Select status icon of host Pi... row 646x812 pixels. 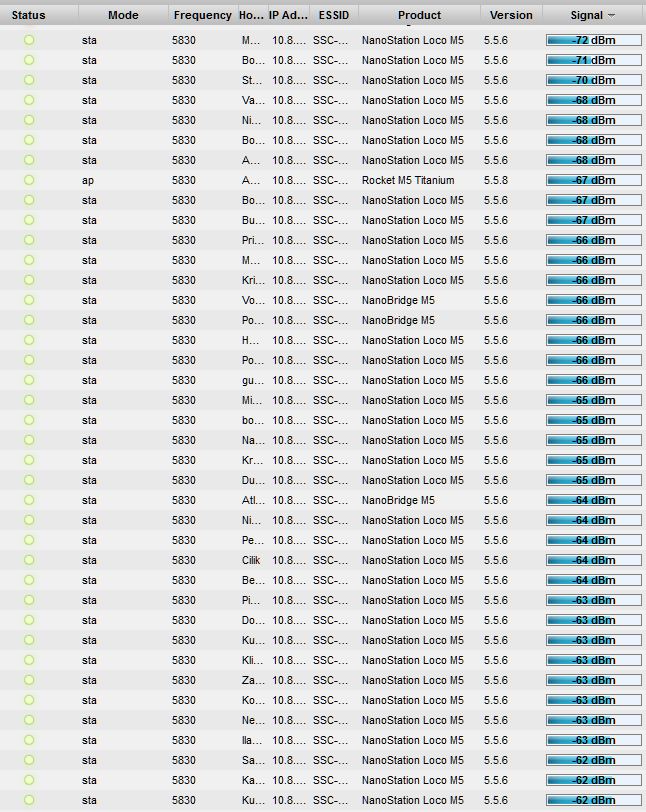point(29,600)
